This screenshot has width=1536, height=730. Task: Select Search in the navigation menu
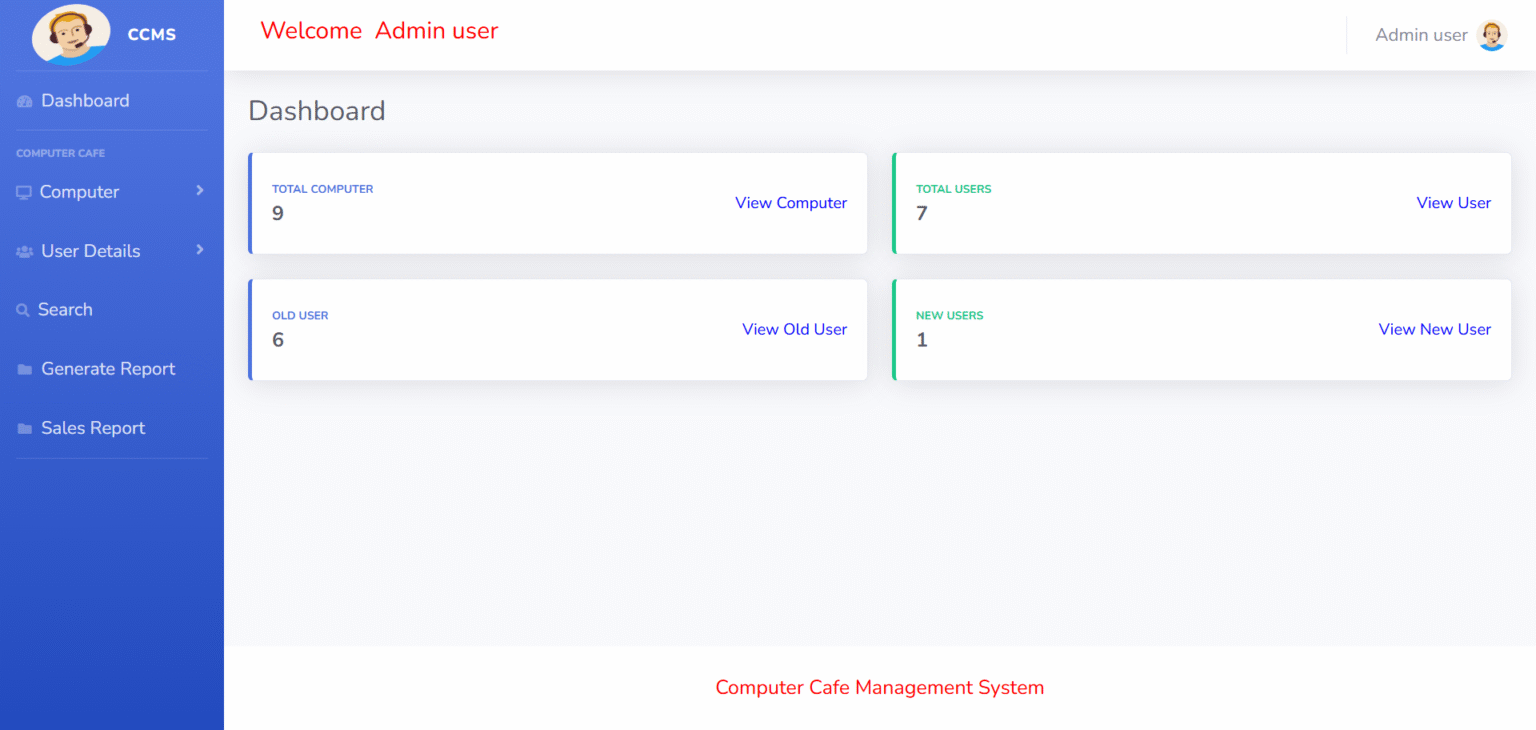pyautogui.click(x=64, y=309)
